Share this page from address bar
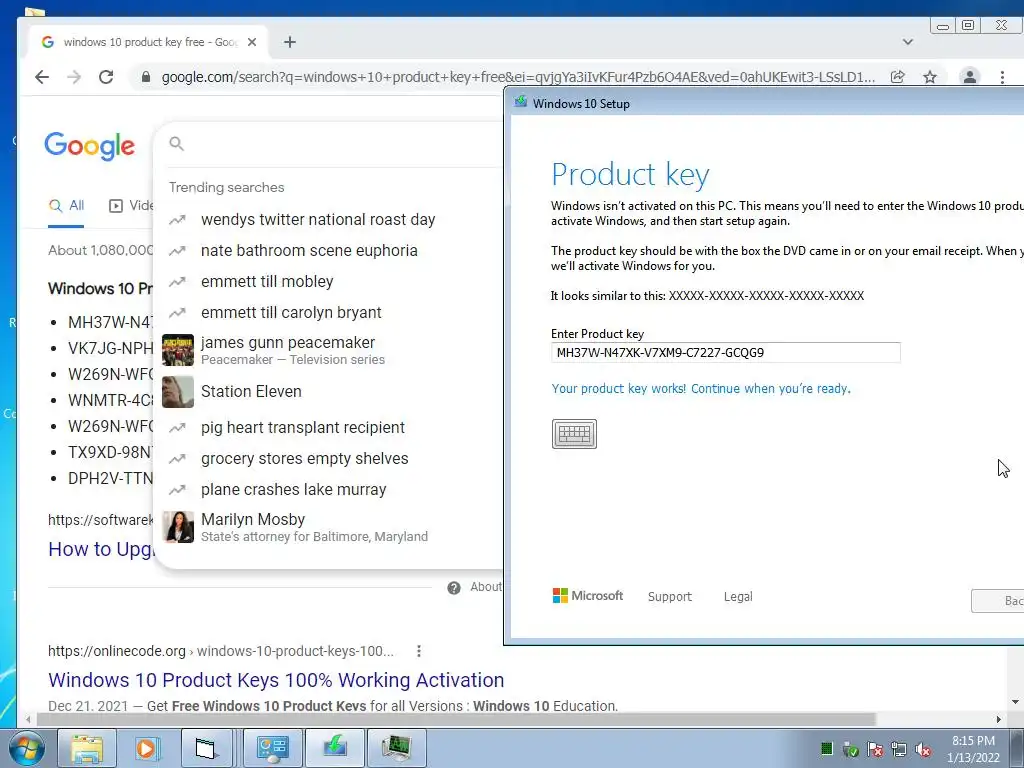 pyautogui.click(x=898, y=77)
